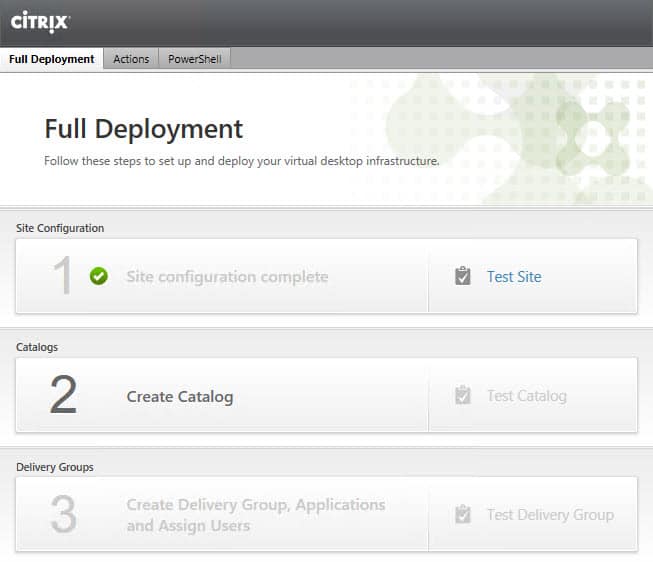The height and width of the screenshot is (562, 653).
Task: Click the Delivery Groups section label
Action: click(55, 467)
